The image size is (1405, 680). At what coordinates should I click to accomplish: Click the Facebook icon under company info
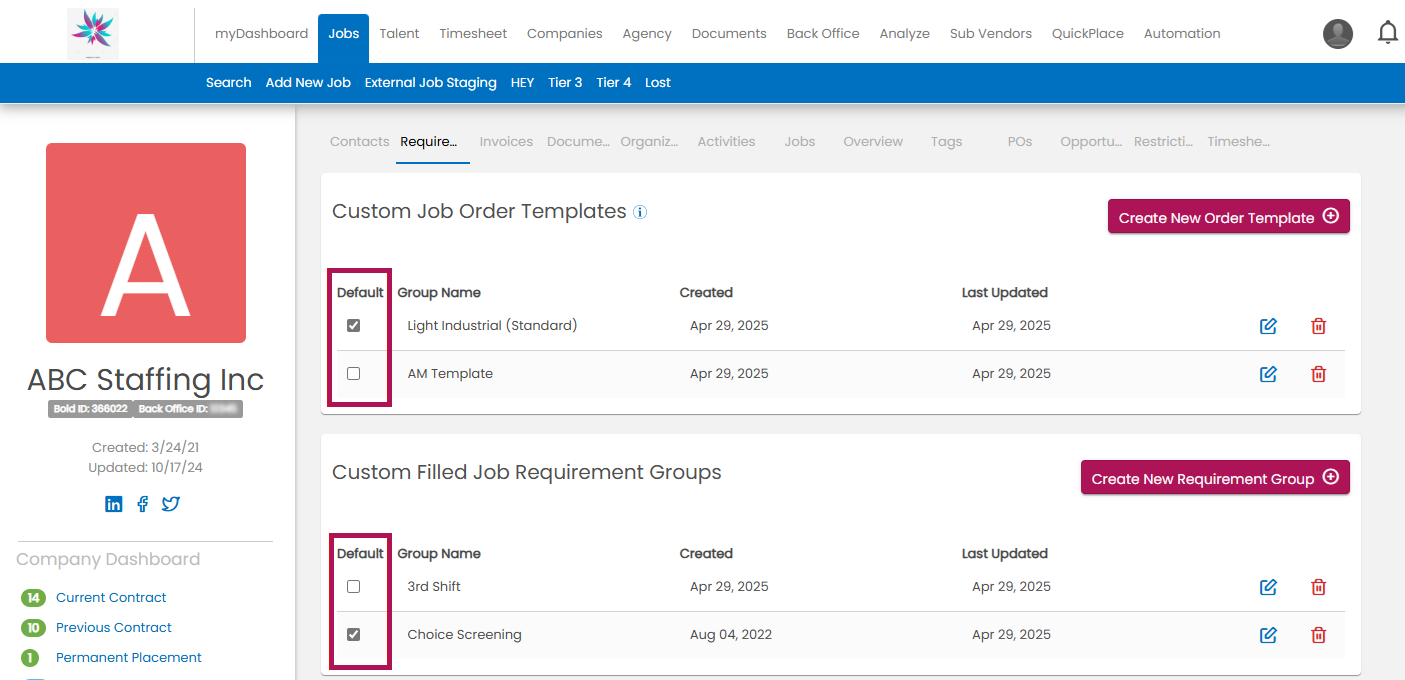coord(142,504)
